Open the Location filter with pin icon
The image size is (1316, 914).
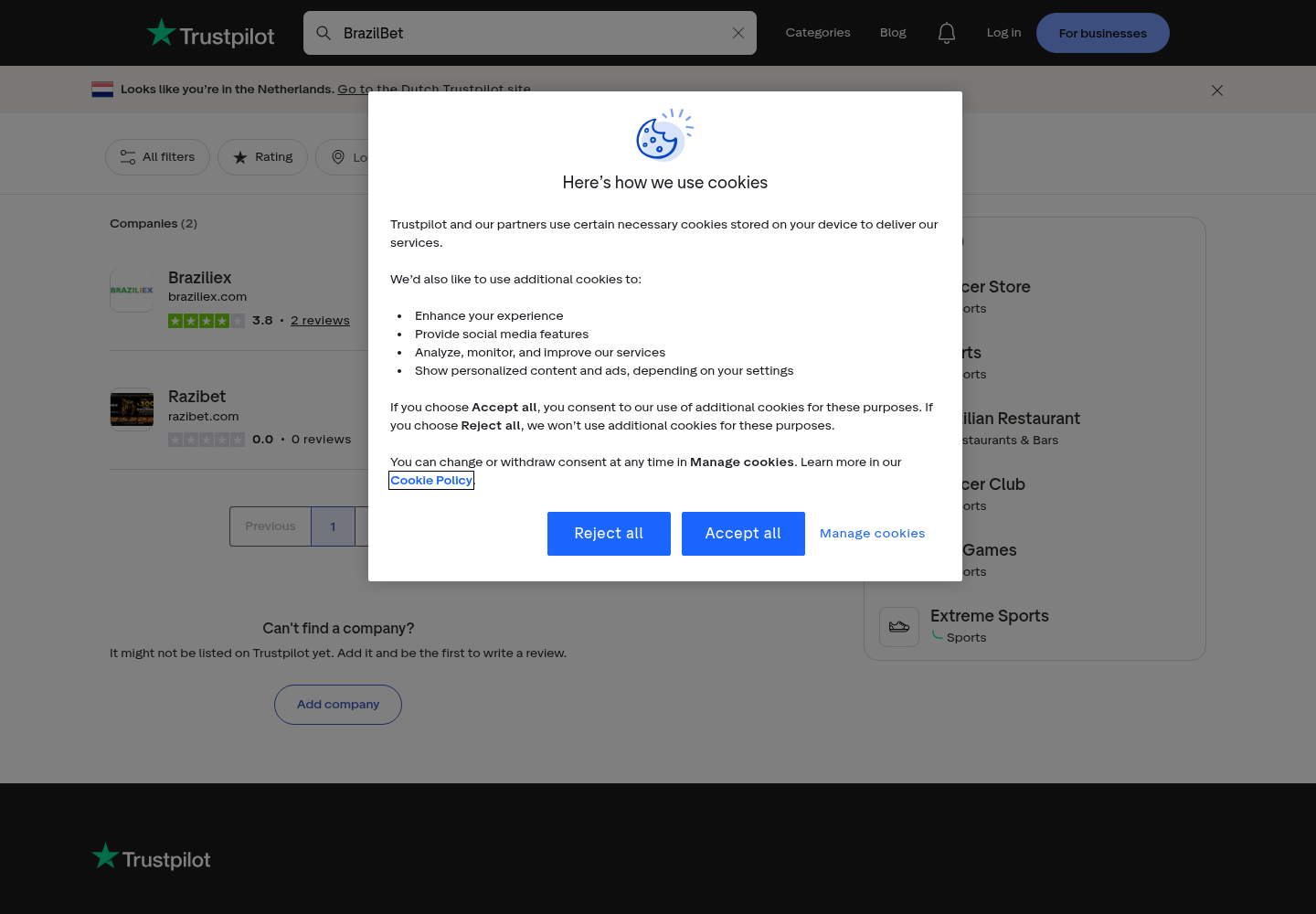343,157
